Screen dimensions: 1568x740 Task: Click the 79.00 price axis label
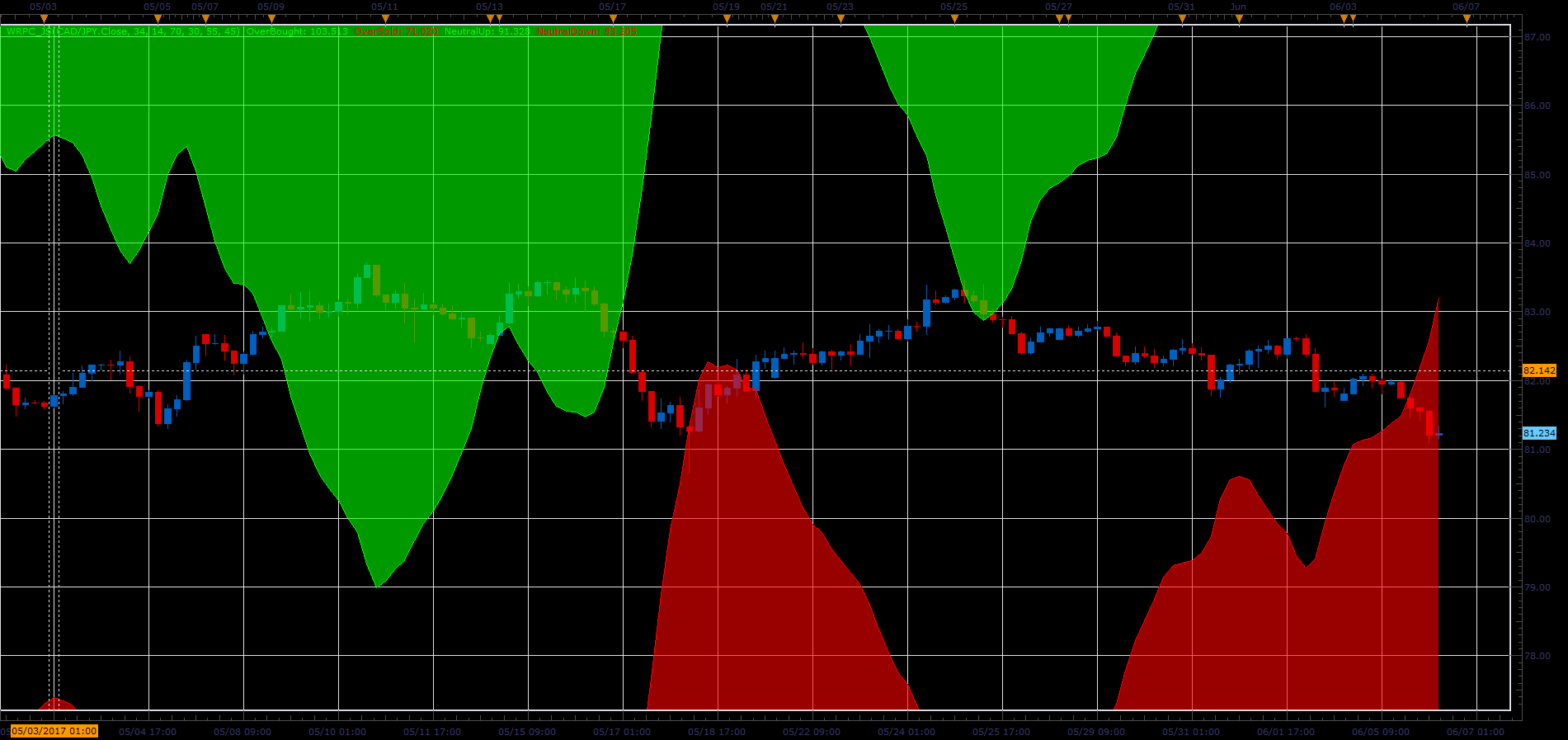tap(1537, 587)
